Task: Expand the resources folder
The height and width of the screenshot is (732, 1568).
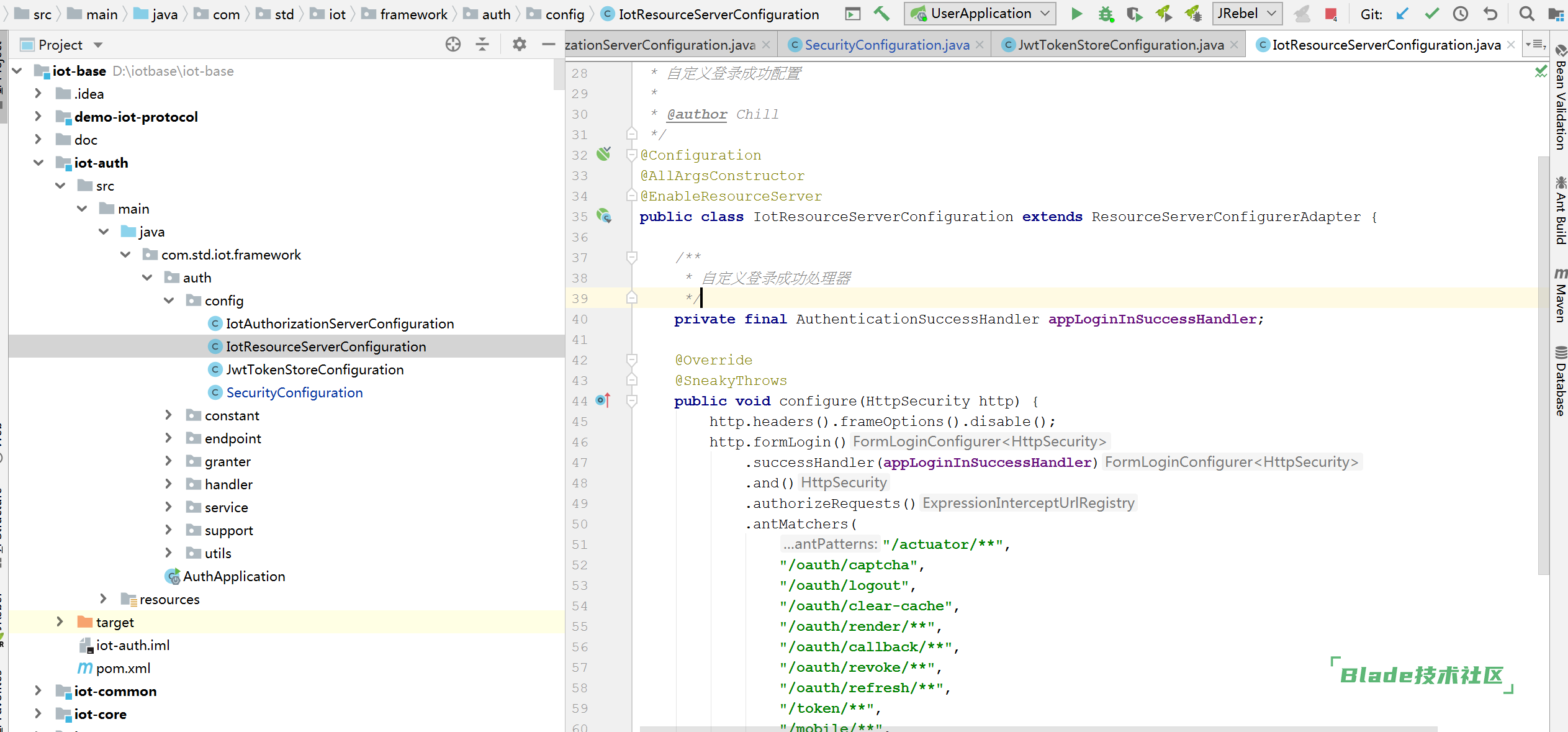Action: (104, 599)
